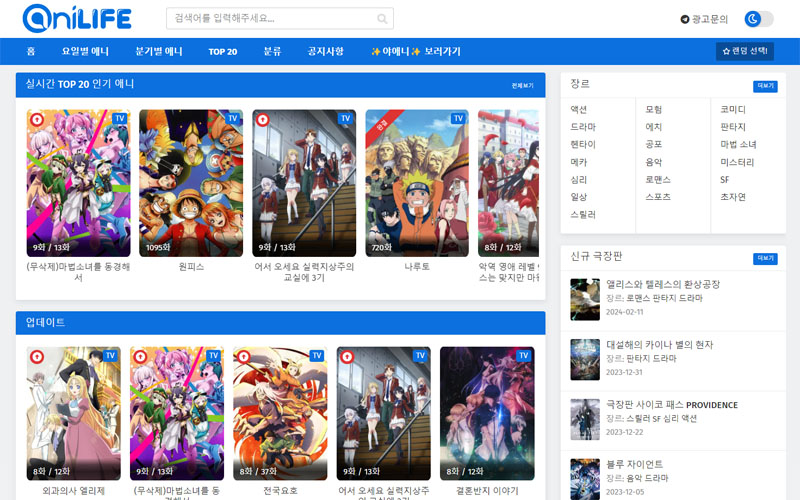
Task: Click 원피스 title text
Action: (191, 267)
